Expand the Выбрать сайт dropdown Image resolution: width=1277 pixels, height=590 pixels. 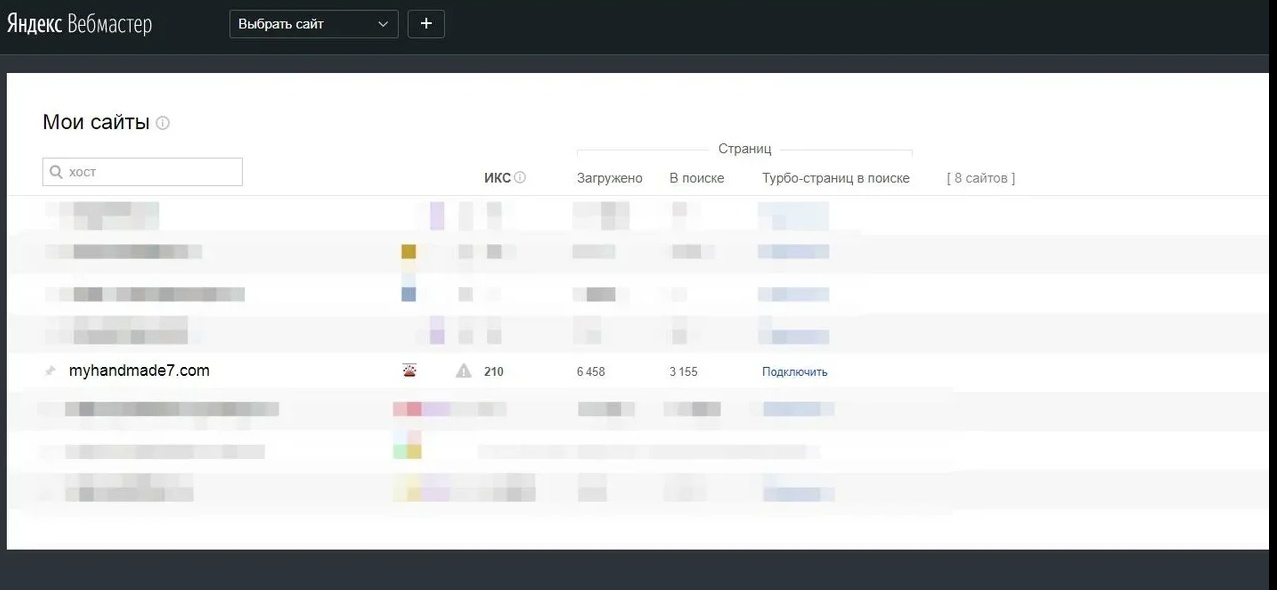coord(314,24)
